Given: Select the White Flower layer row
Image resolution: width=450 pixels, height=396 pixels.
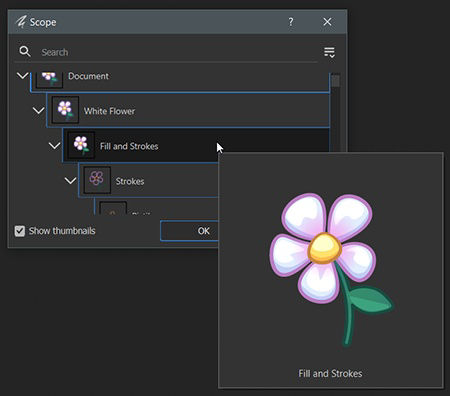Looking at the screenshot, I should point(188,110).
